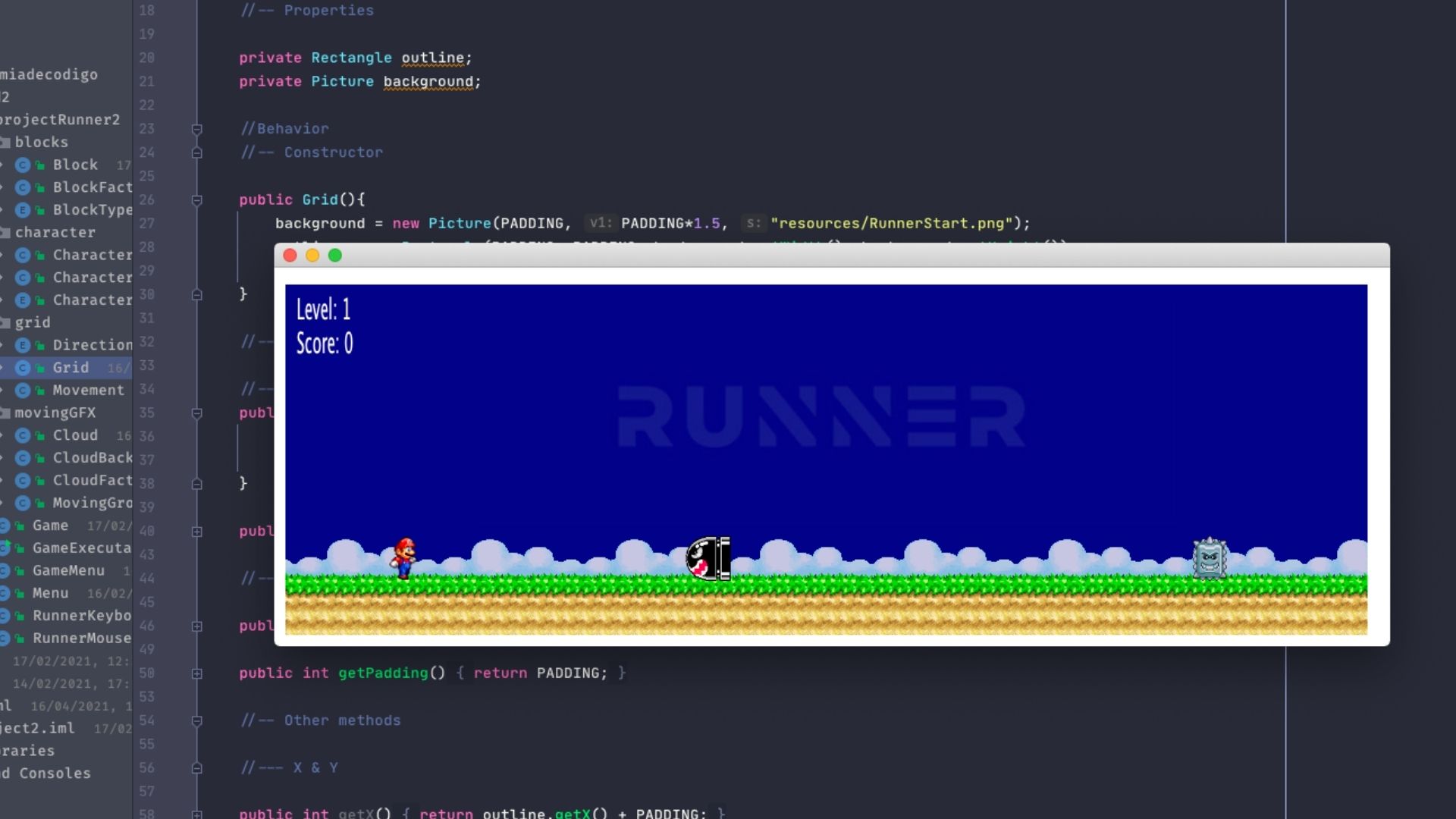Collapse the Grid() constructor fold marker
1456x819 pixels.
tap(196, 200)
